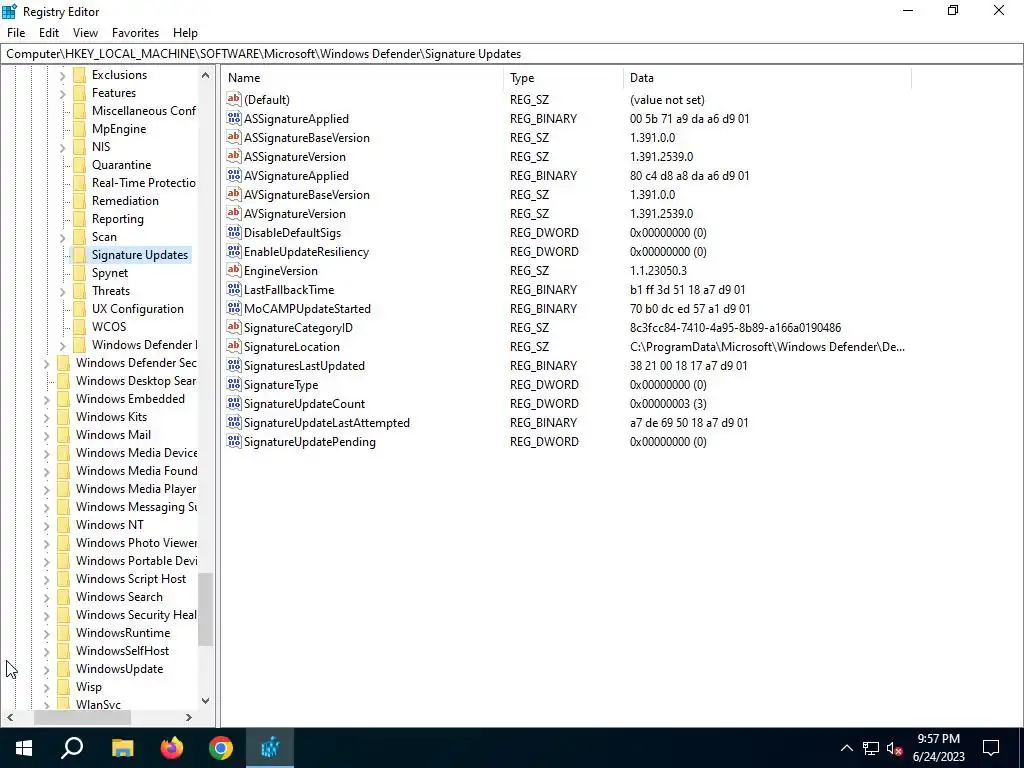Click the AVSignatureApplied binary icon
Image resolution: width=1024 pixels, height=768 pixels.
pyautogui.click(x=234, y=175)
